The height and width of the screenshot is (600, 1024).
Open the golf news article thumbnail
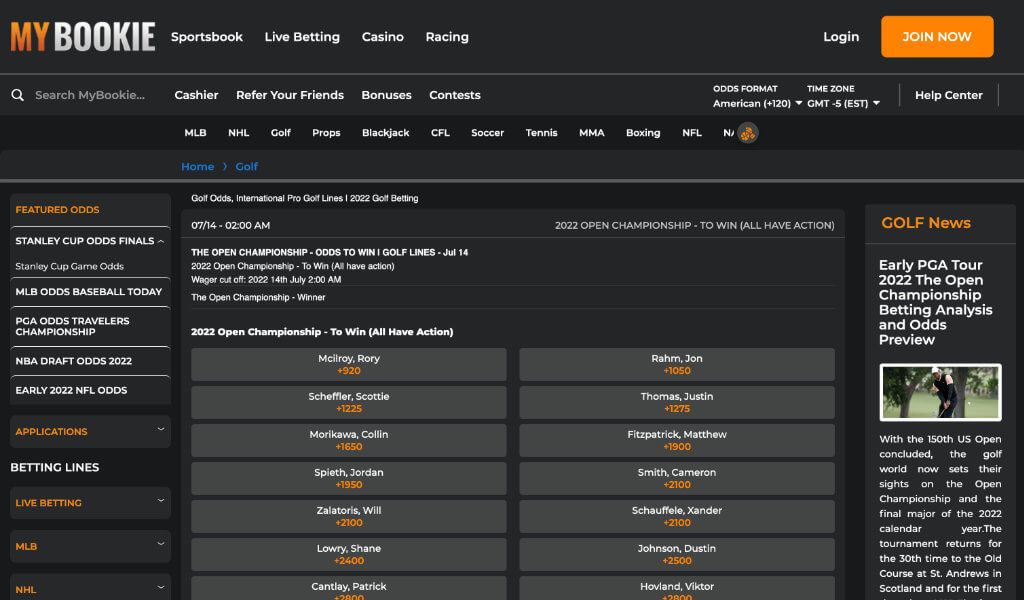coord(940,392)
